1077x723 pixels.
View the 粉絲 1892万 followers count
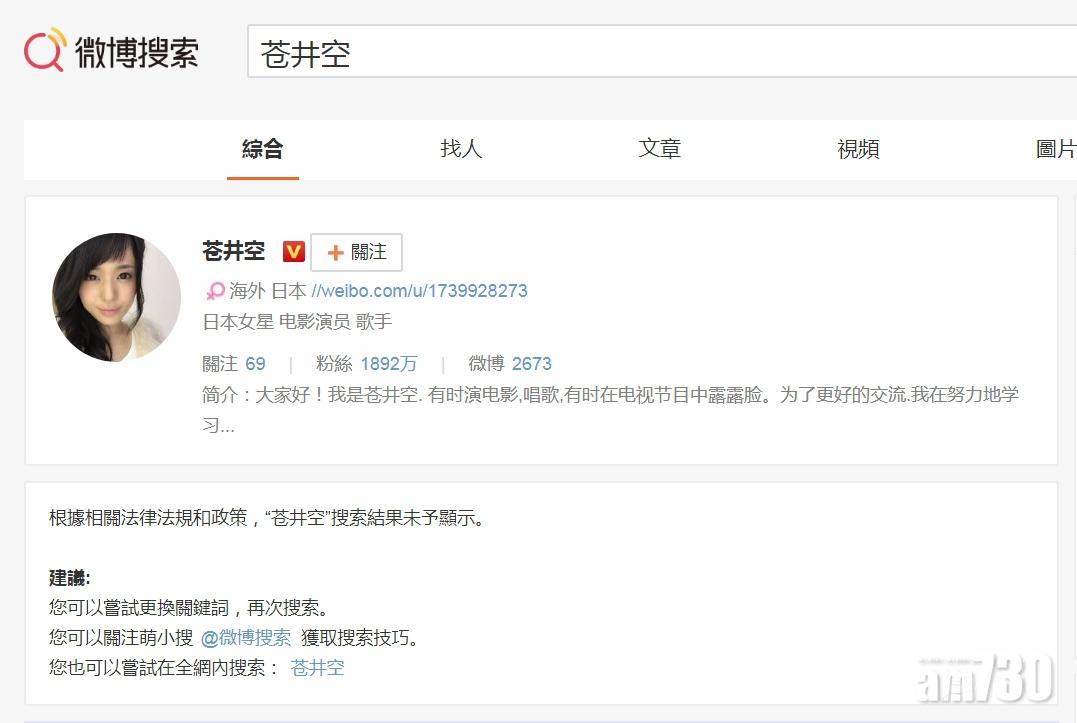(367, 364)
